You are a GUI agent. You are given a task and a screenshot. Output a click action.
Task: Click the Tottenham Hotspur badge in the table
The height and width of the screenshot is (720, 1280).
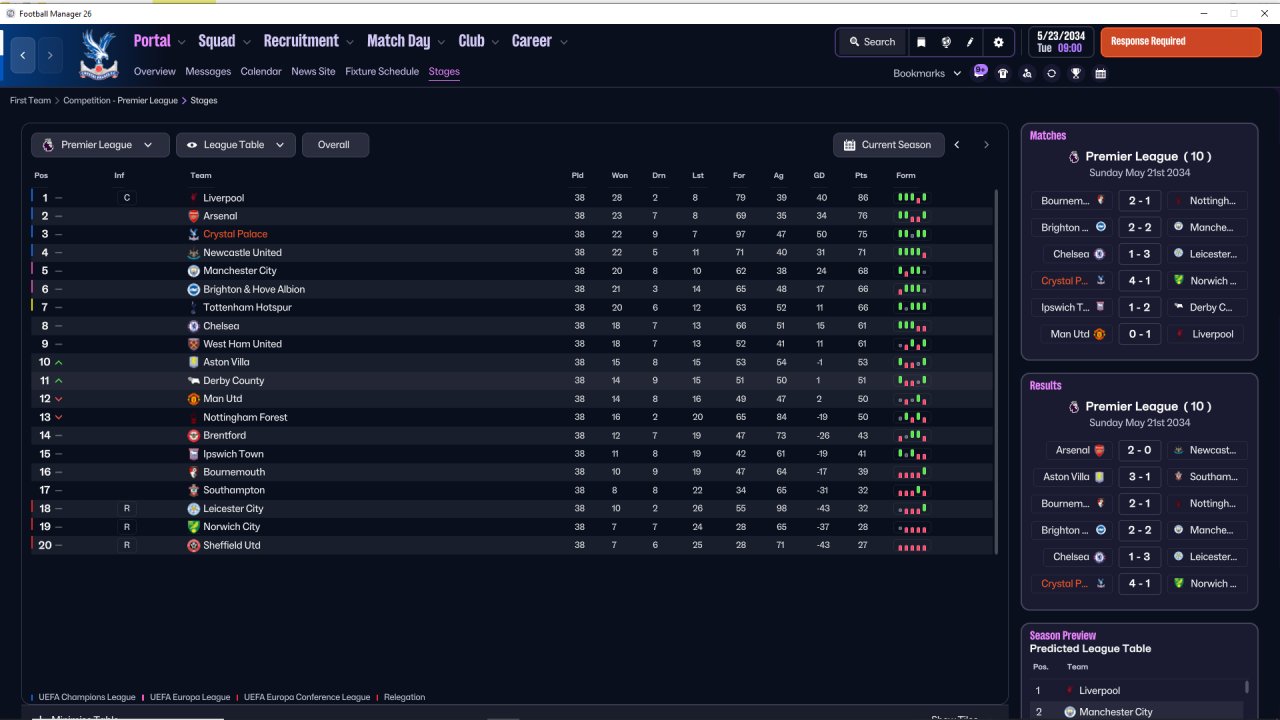click(194, 307)
